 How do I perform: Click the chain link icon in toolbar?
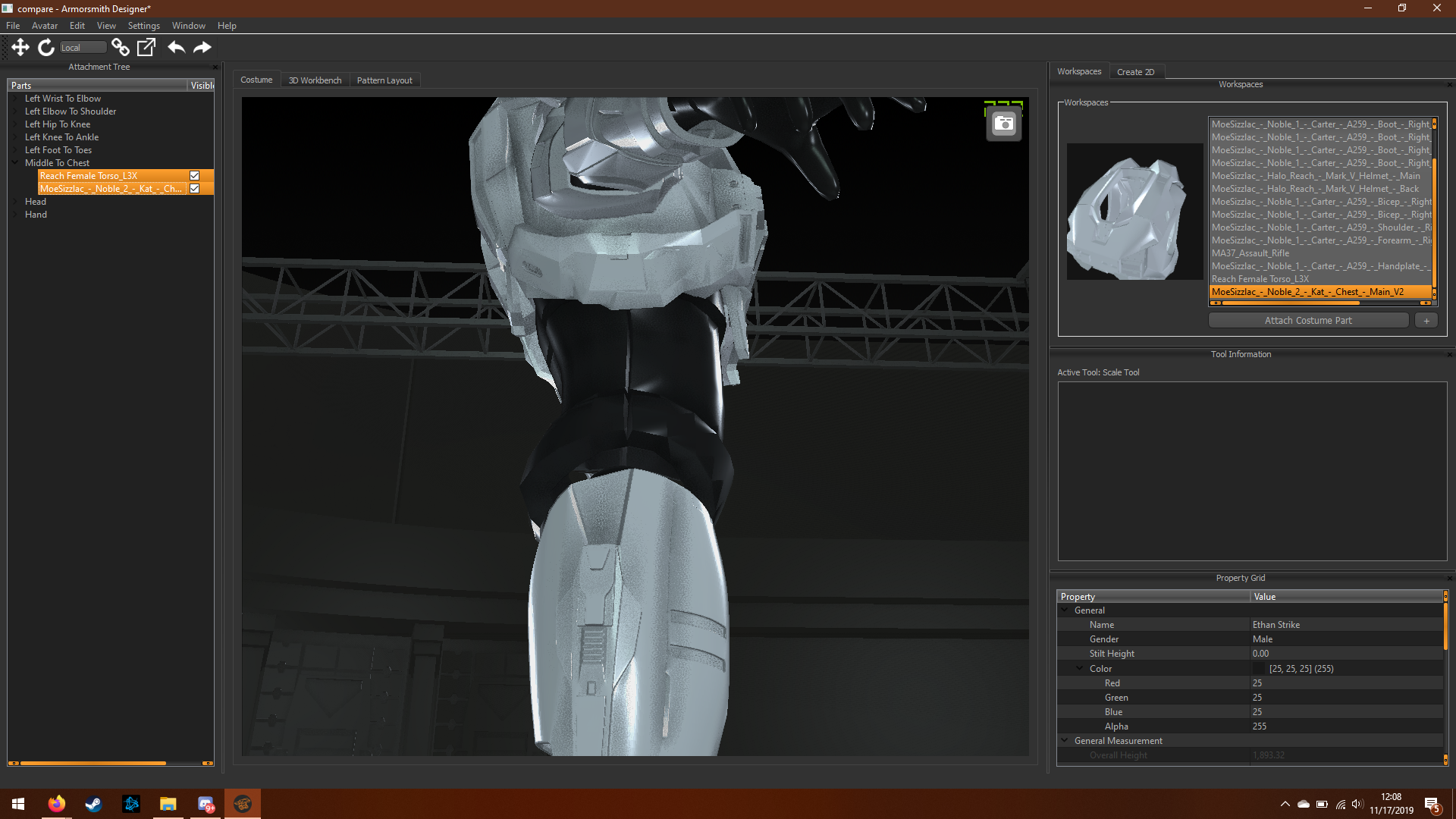120,48
